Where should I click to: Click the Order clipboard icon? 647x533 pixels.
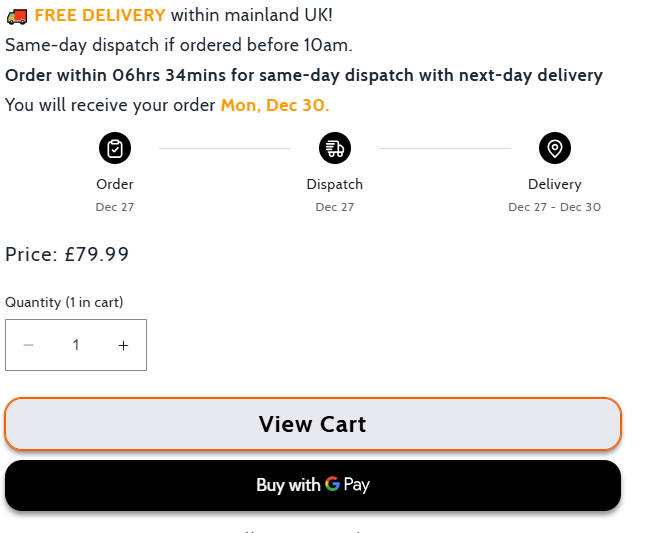pyautogui.click(x=115, y=149)
